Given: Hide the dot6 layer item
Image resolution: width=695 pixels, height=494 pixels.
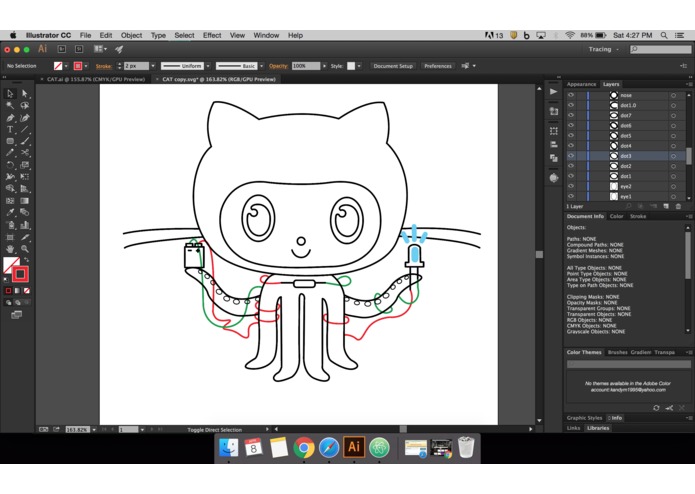Looking at the screenshot, I should 571,125.
